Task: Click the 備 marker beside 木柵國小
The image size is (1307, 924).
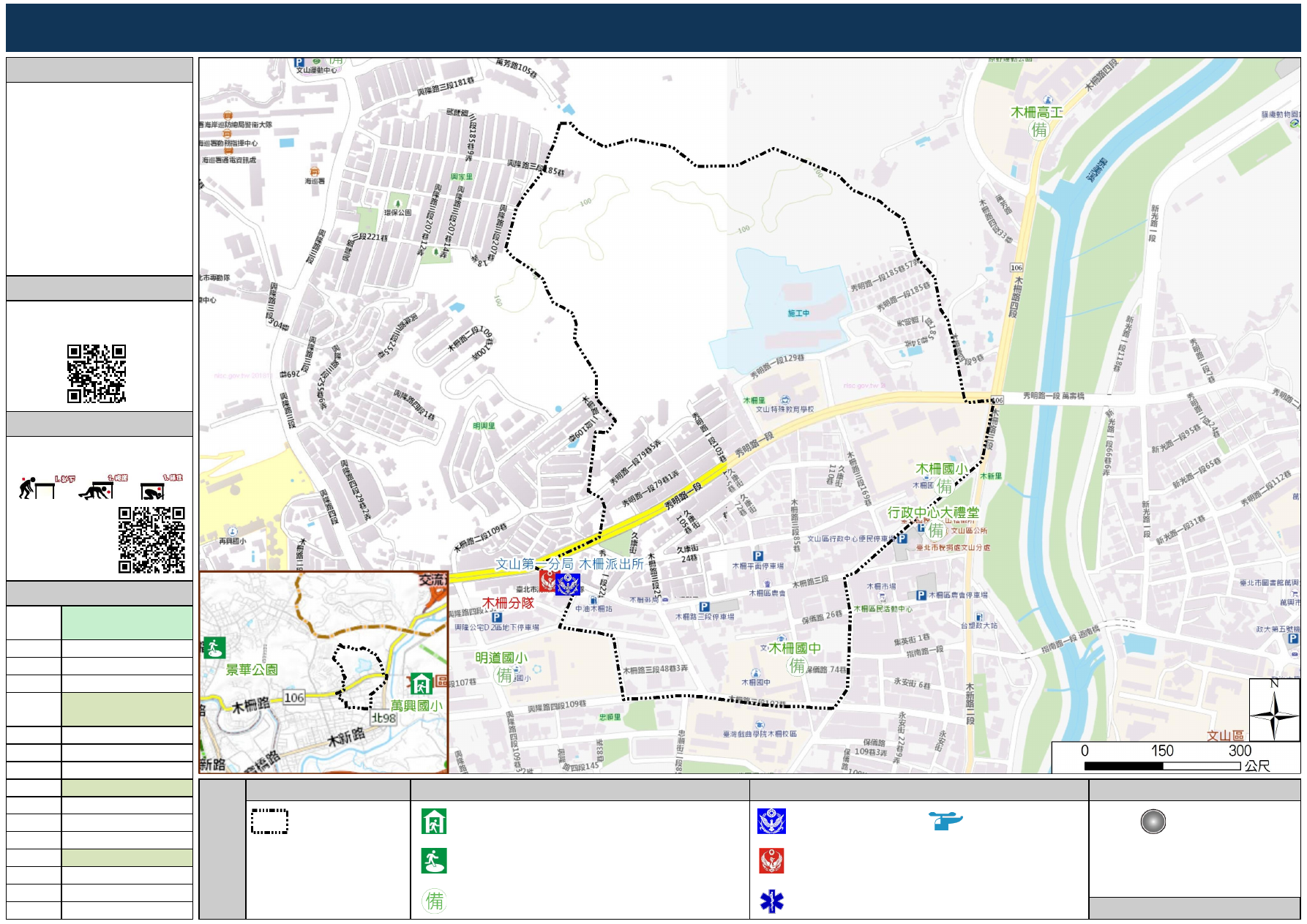Action: pos(945,486)
